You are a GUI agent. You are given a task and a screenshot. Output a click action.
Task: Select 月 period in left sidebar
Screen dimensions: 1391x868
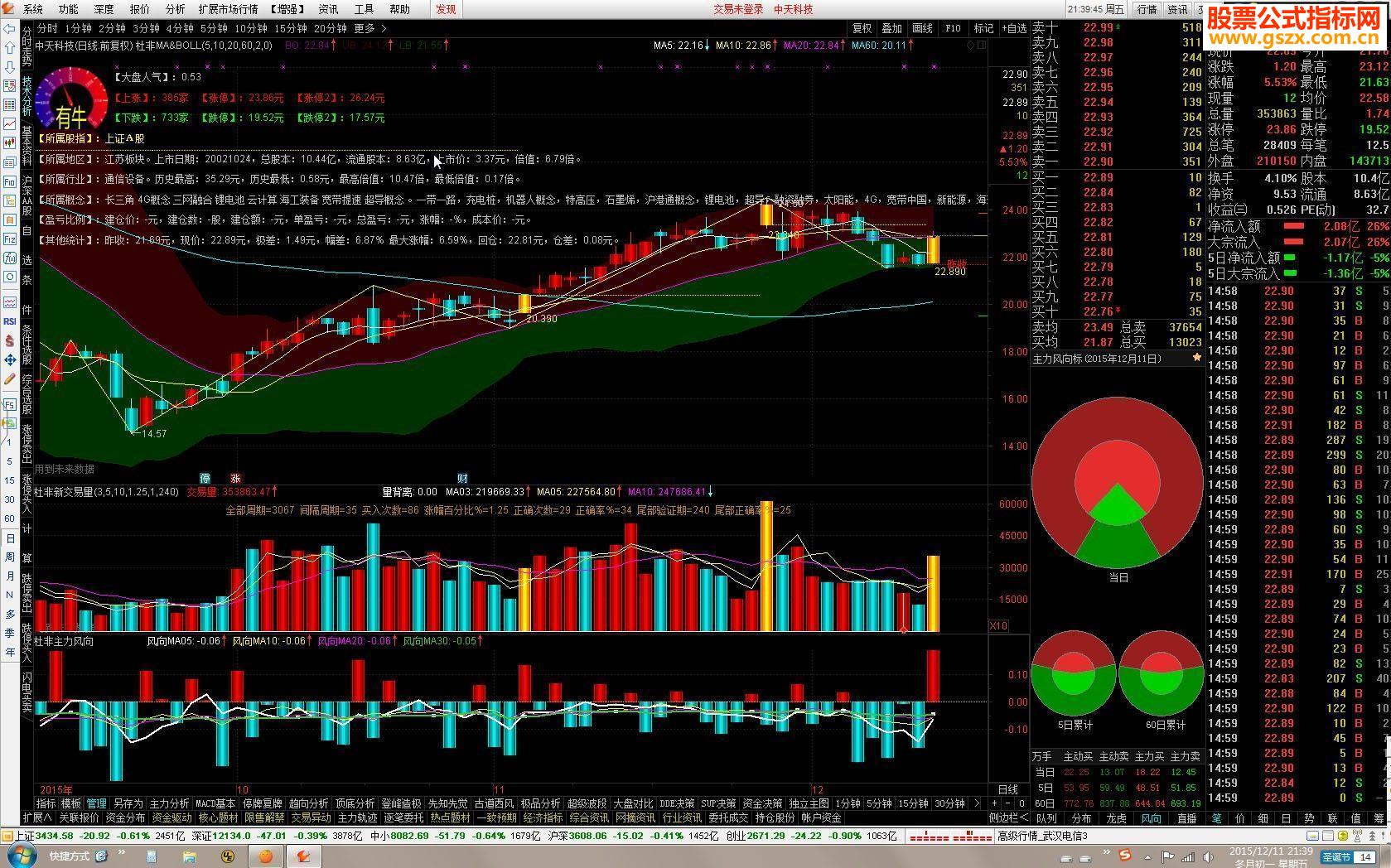click(9, 576)
